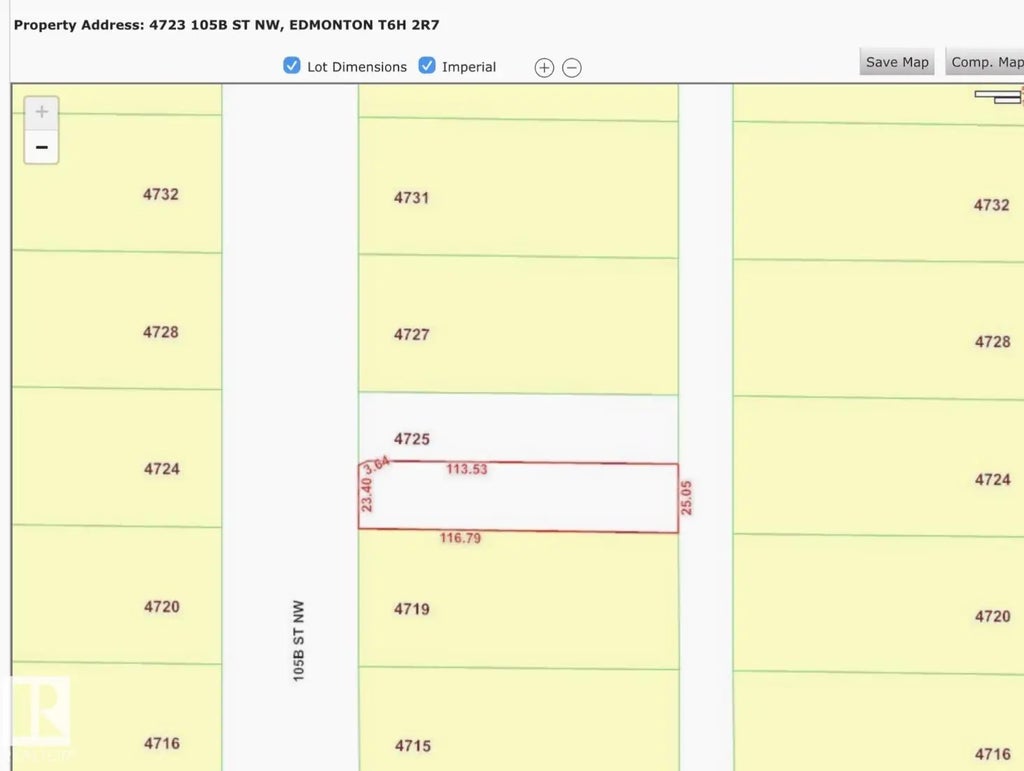
Task: Click the 25.05 rear dimension label
Action: click(x=687, y=497)
